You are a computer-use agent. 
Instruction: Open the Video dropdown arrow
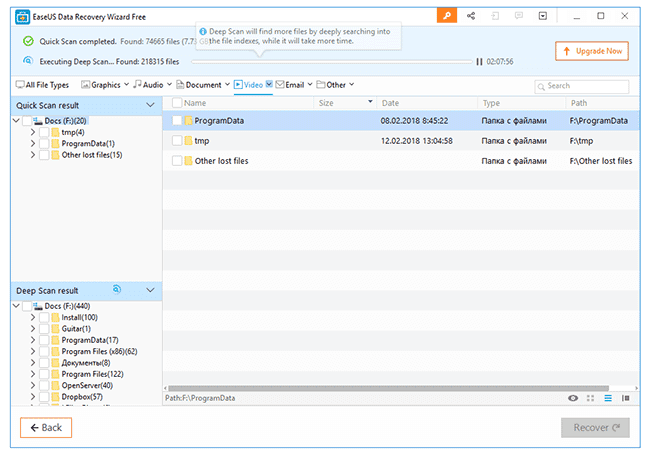point(269,84)
